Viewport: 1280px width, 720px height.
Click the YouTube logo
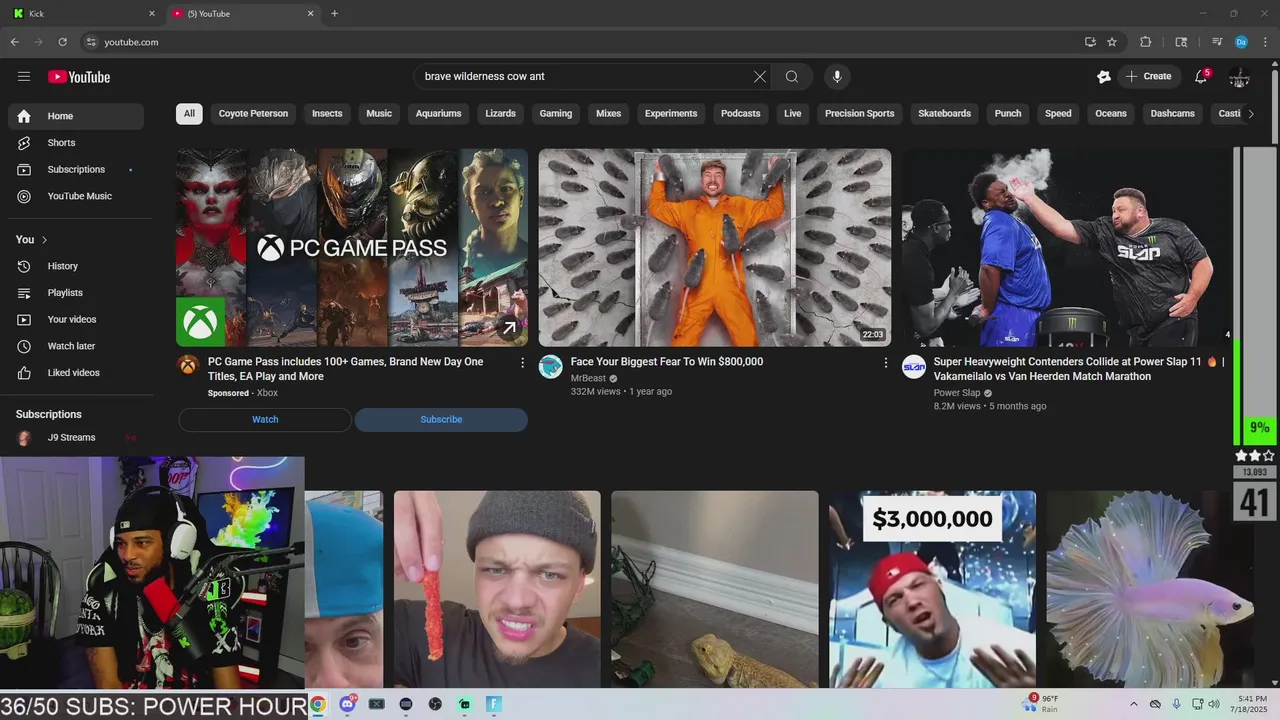click(79, 77)
